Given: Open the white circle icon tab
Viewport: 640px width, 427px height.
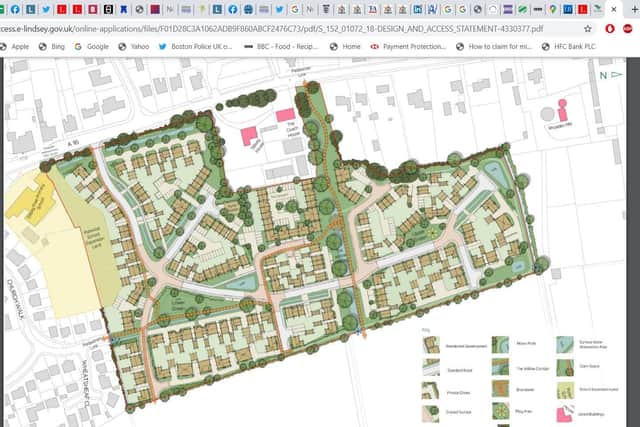Looking at the screenshot, I should point(493,9).
